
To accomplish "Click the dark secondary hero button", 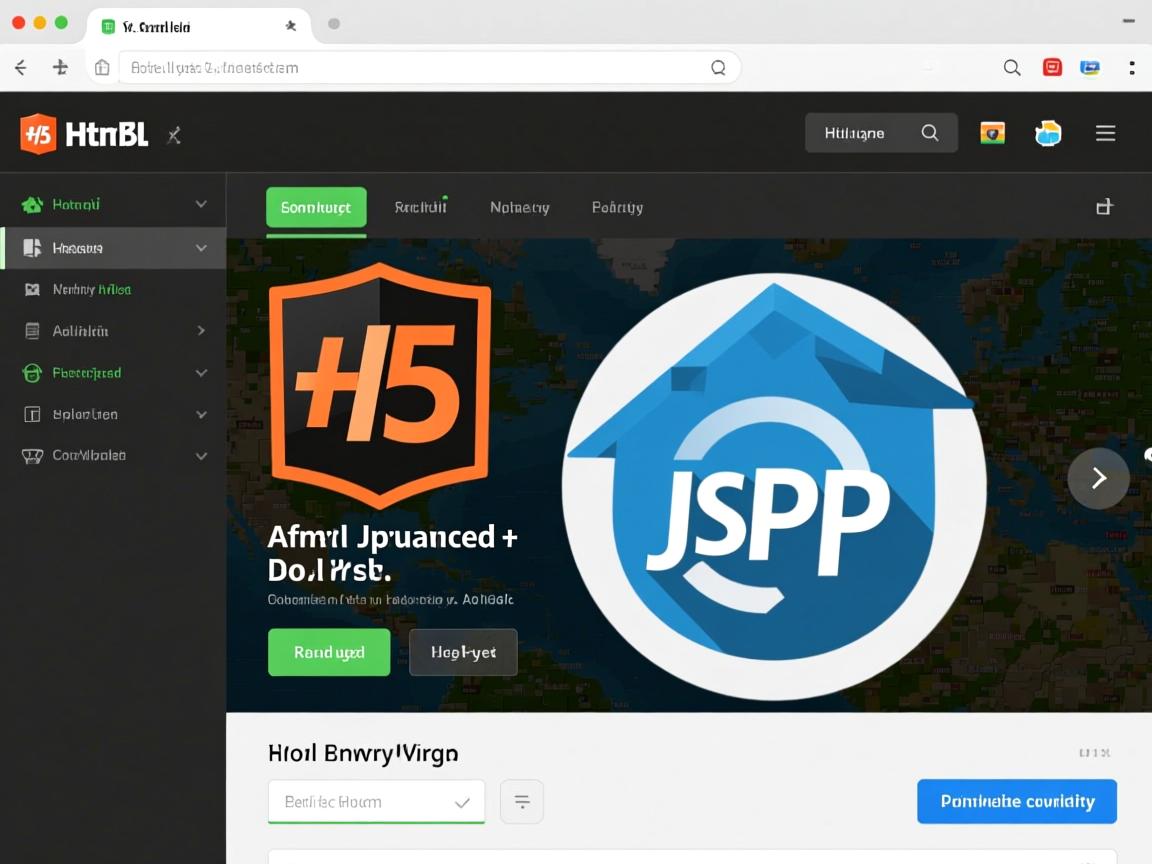I will [463, 652].
